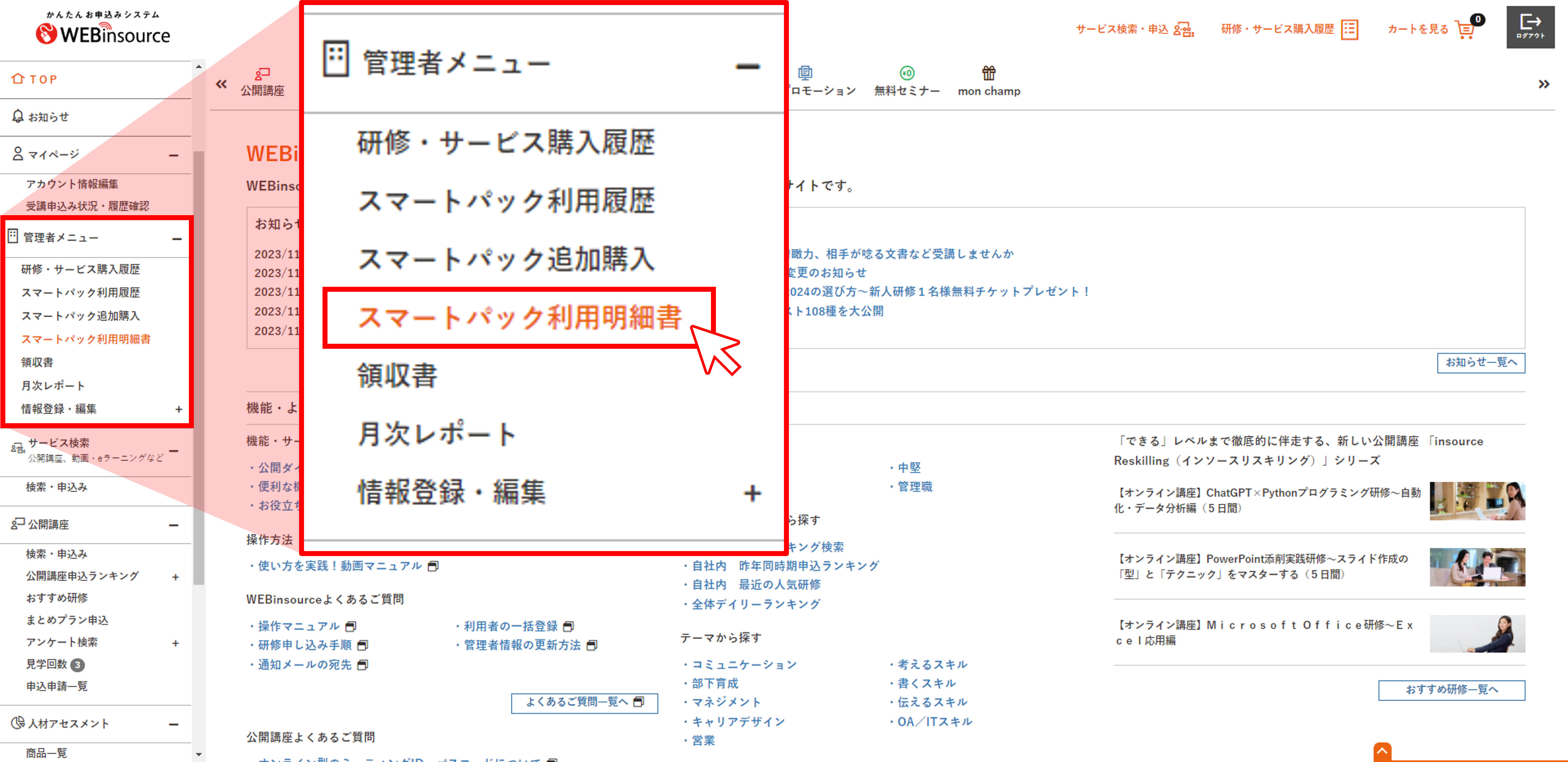Open 管理職 link
The height and width of the screenshot is (762, 1568).
914,486
